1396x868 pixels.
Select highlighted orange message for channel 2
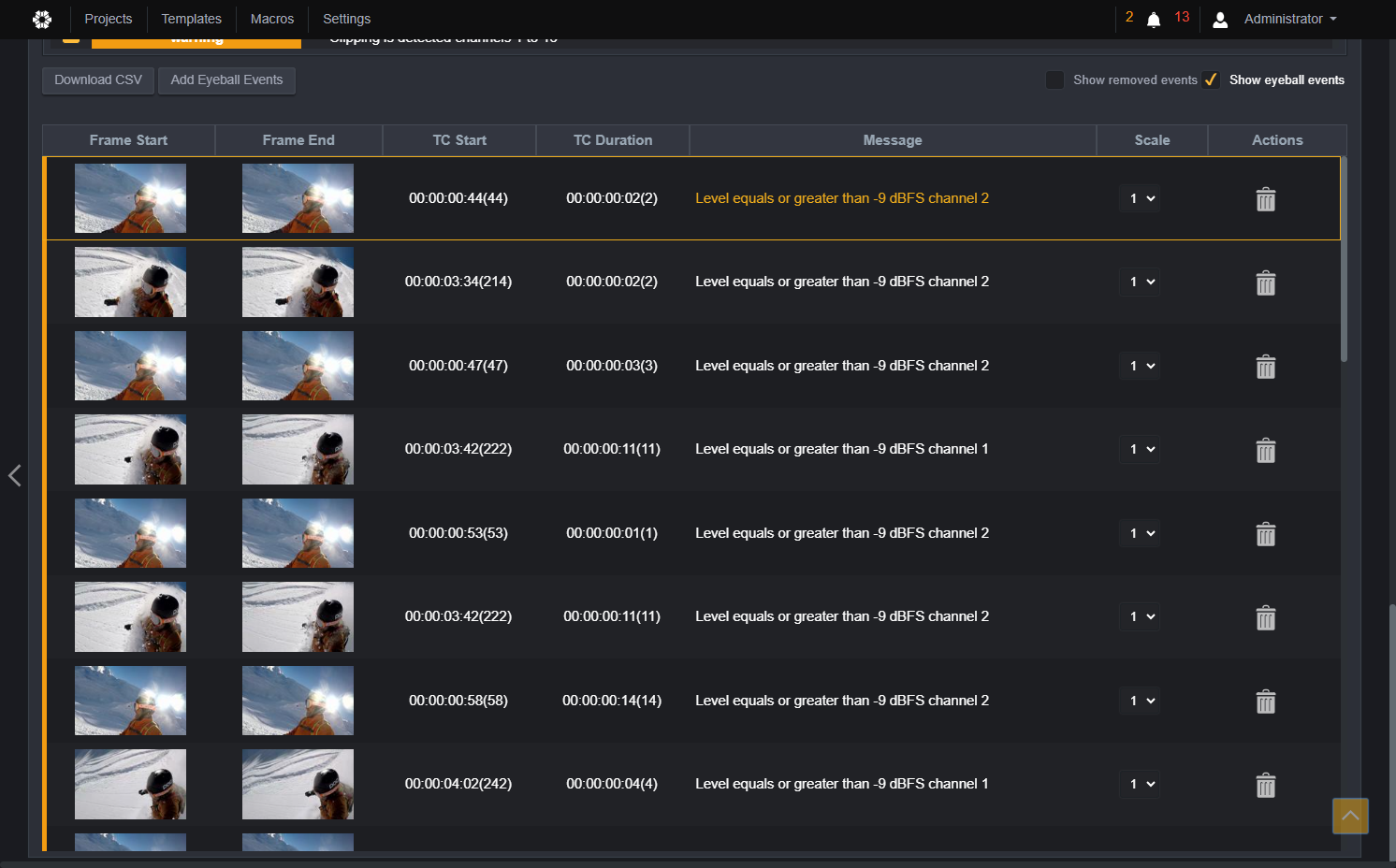(x=842, y=198)
